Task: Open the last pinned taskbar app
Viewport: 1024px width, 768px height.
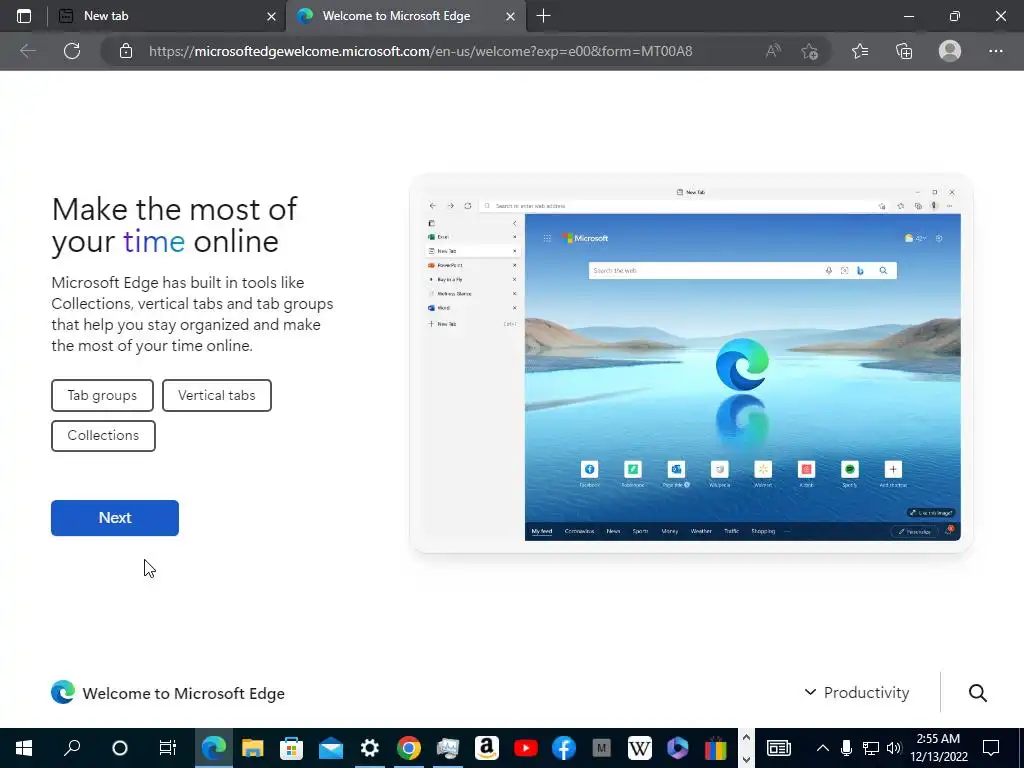Action: (x=716, y=748)
